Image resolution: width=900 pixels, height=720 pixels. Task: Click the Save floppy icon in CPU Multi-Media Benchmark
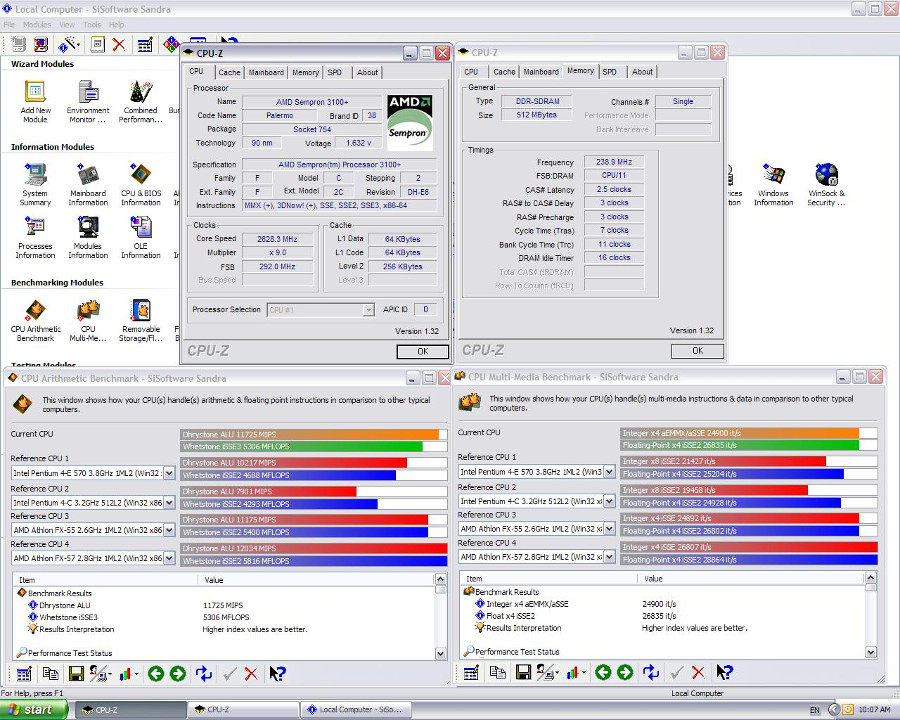tap(523, 672)
